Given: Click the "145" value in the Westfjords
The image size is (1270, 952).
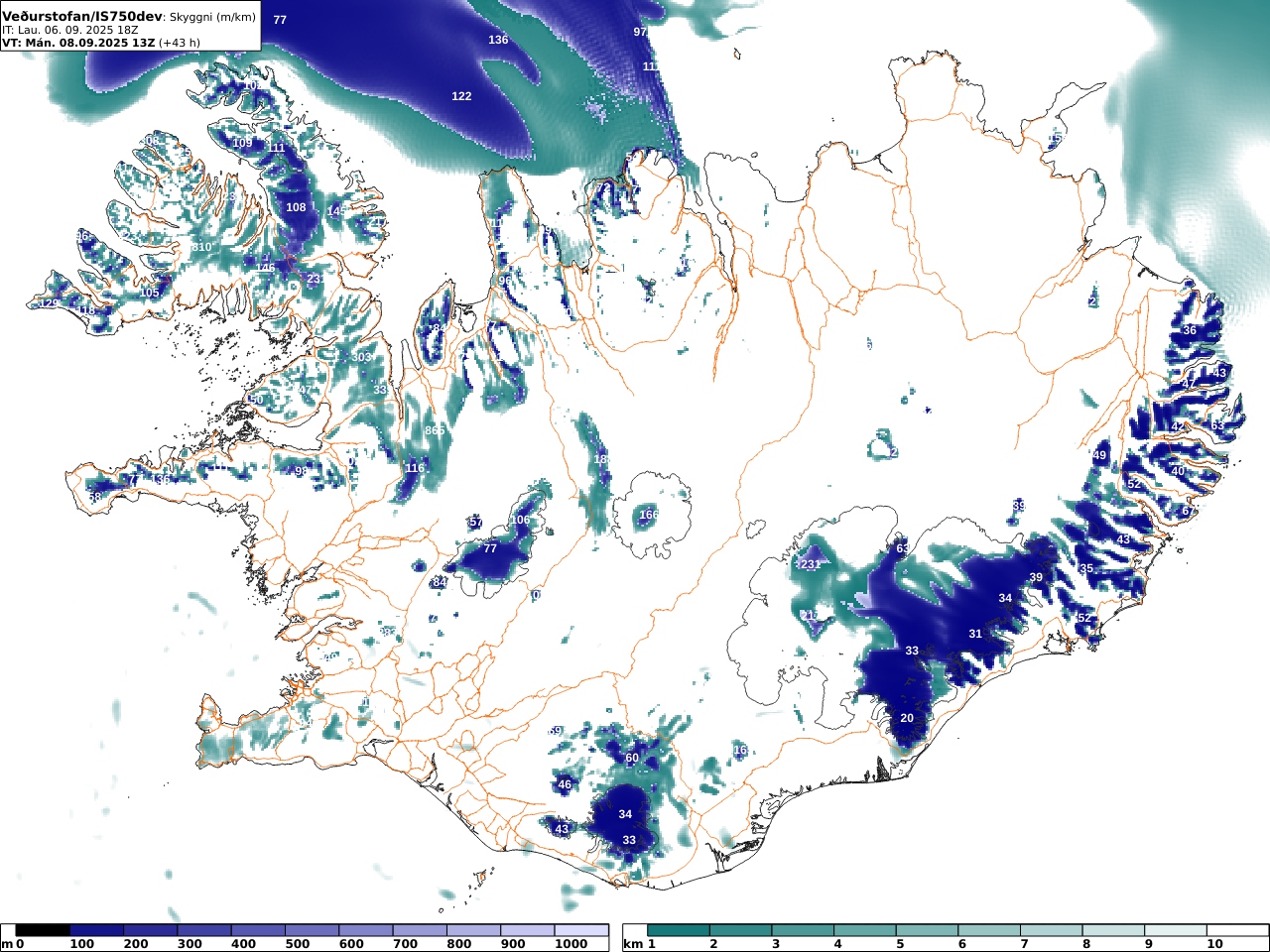Looking at the screenshot, I should 337,211.
